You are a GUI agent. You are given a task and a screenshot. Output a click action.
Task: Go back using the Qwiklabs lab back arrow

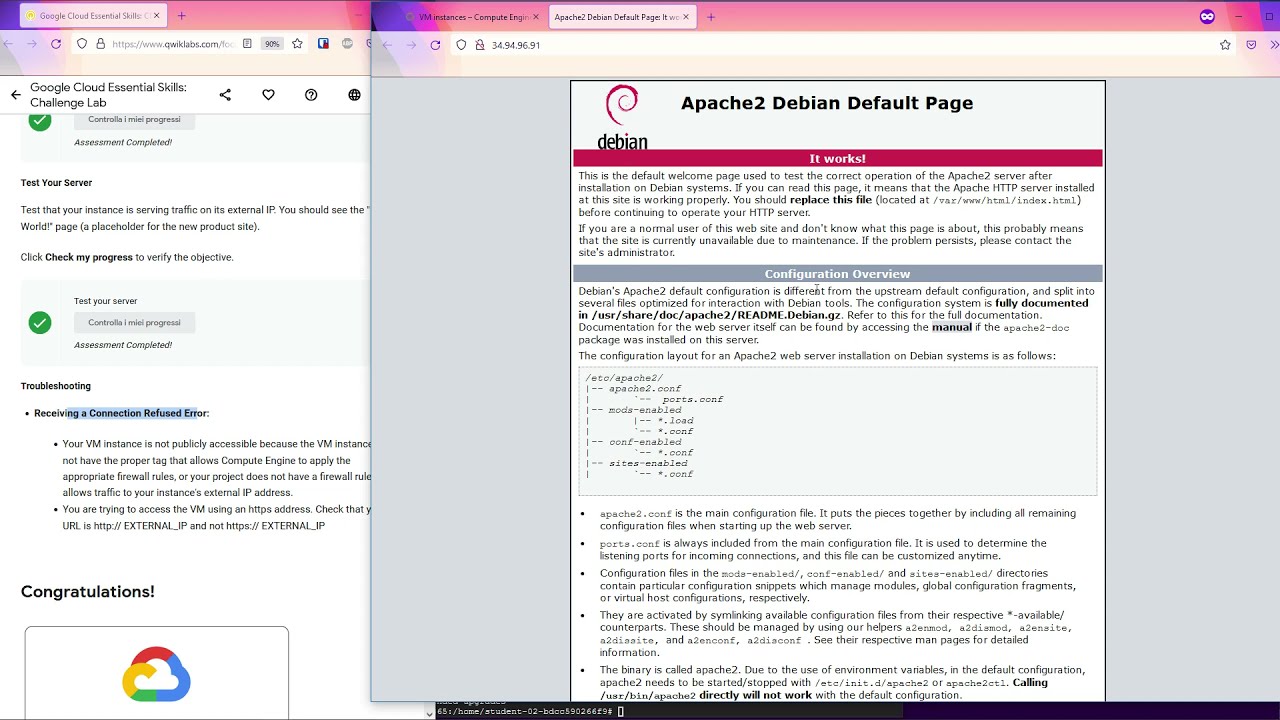pyautogui.click(x=15, y=95)
